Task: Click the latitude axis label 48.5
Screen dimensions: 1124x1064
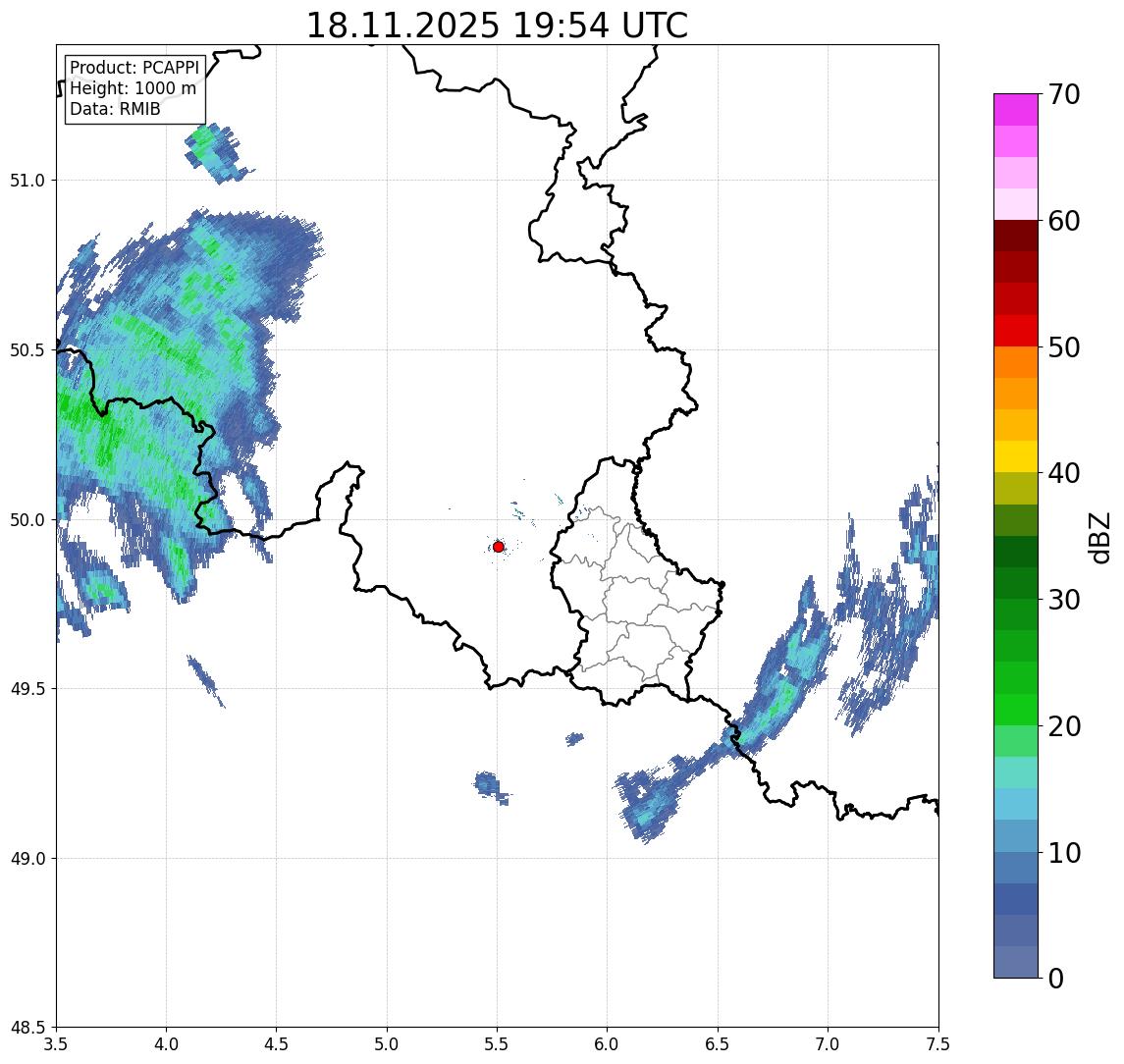Action: pos(27,1027)
